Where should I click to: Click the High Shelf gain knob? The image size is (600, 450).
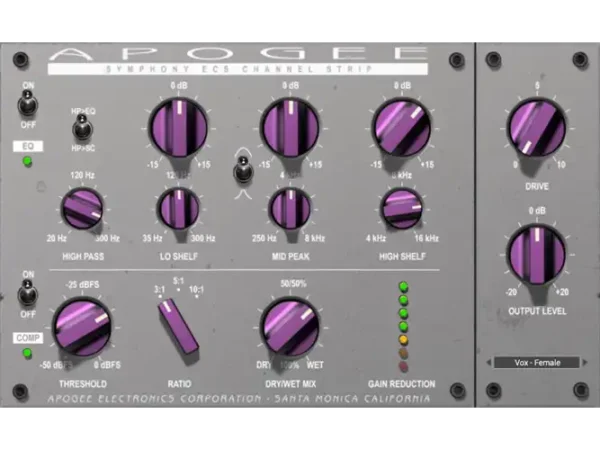402,127
